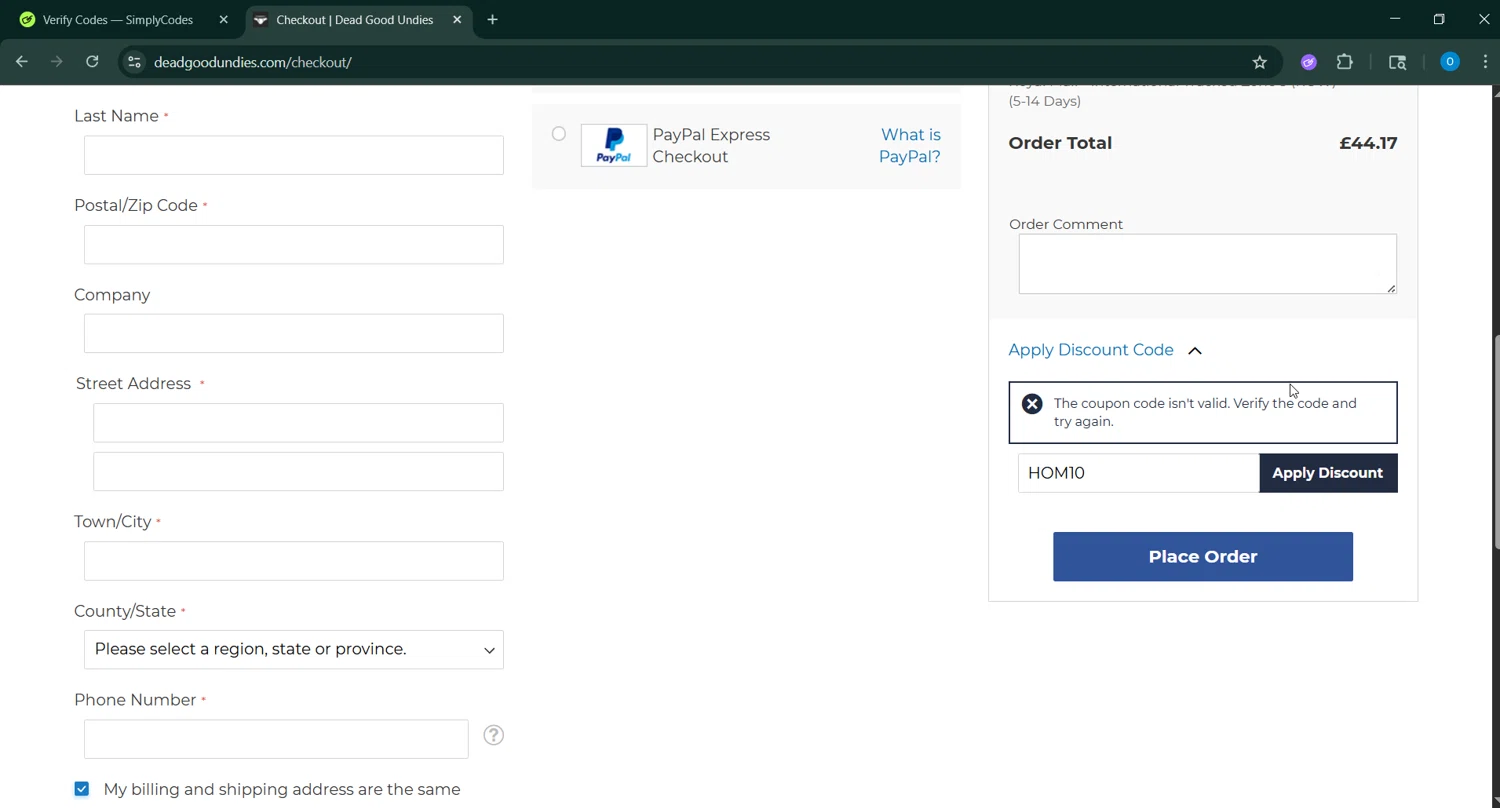This screenshot has height=808, width=1500.
Task: Open the browser profile avatar
Action: click(1449, 62)
